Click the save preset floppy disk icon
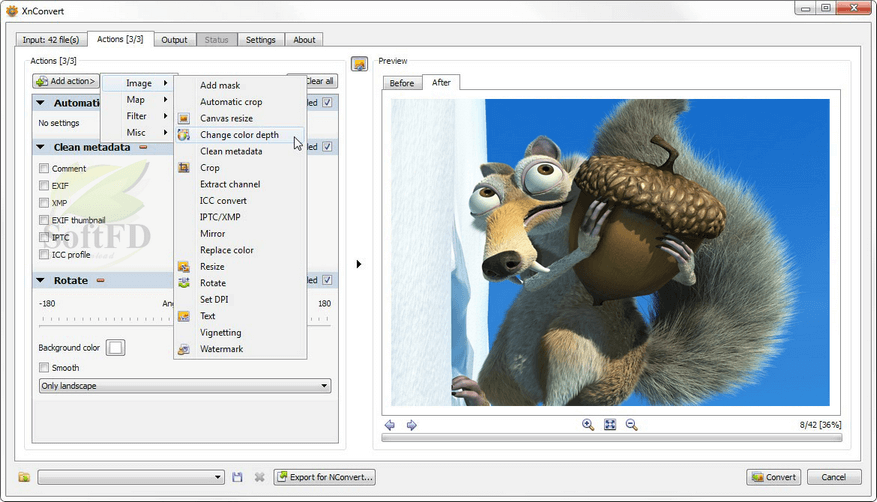The image size is (877, 502). pos(237,478)
